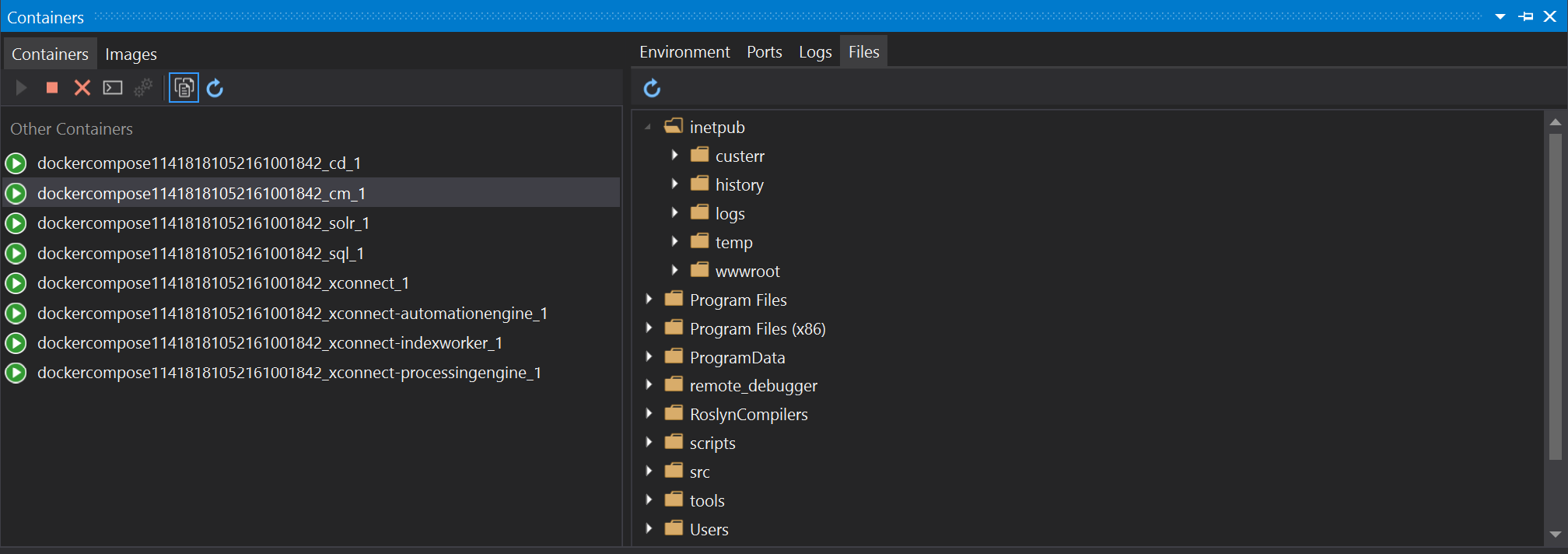The height and width of the screenshot is (554, 1568).
Task: Click the Start container play icon
Action: pos(22,88)
